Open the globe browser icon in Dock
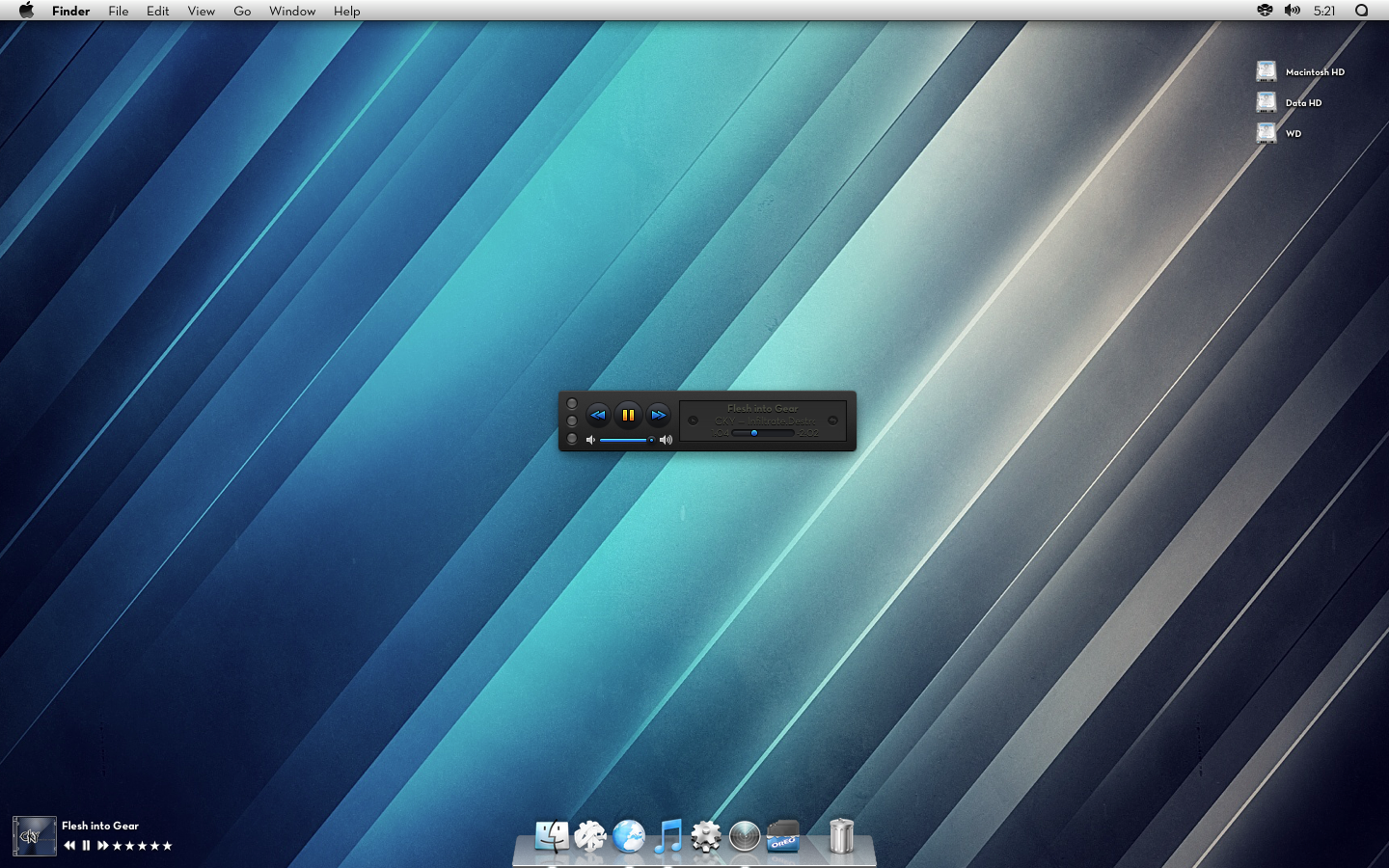 (629, 836)
